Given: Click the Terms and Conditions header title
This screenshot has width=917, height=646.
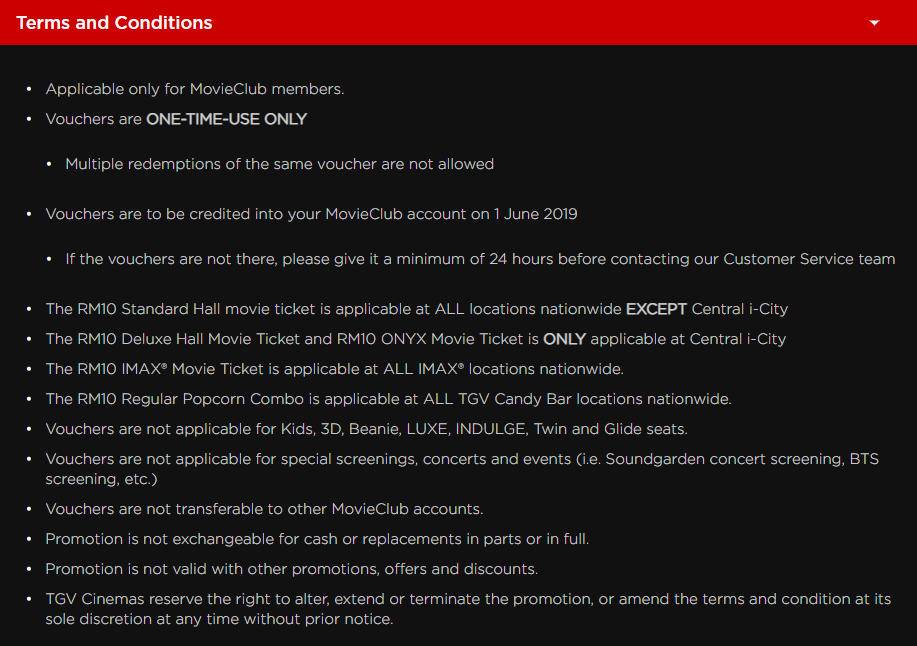Looking at the screenshot, I should (114, 22).
